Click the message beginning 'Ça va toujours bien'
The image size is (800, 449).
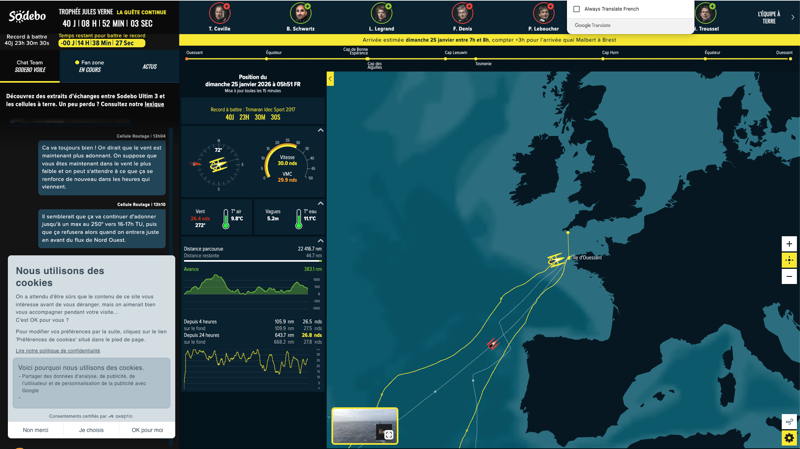pos(102,167)
